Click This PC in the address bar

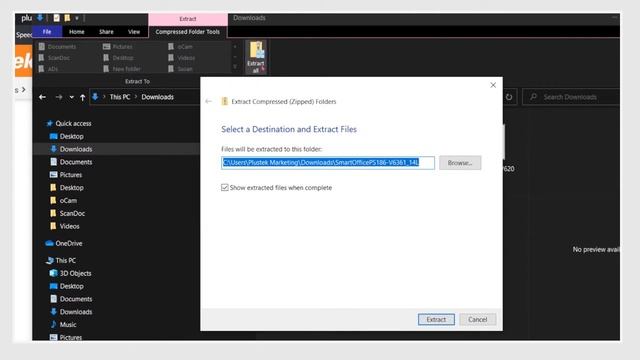pyautogui.click(x=120, y=97)
